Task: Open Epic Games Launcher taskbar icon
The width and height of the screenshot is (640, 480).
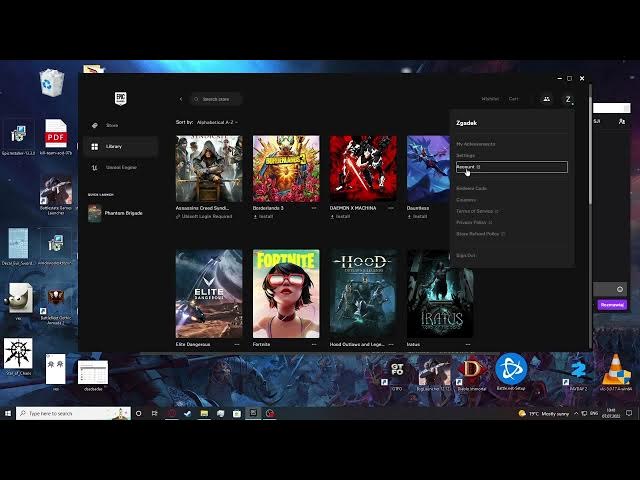Action: click(x=253, y=413)
